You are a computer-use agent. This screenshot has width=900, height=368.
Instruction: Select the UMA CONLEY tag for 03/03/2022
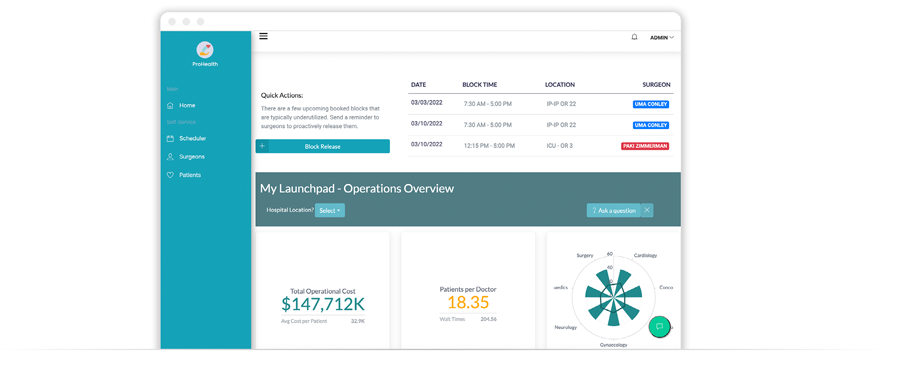point(651,104)
